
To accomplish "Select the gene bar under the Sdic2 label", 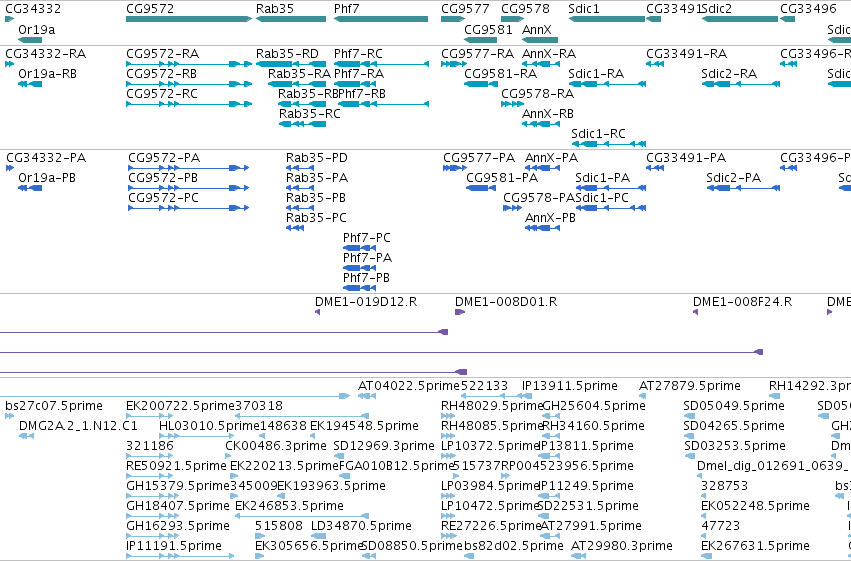I will [739, 19].
